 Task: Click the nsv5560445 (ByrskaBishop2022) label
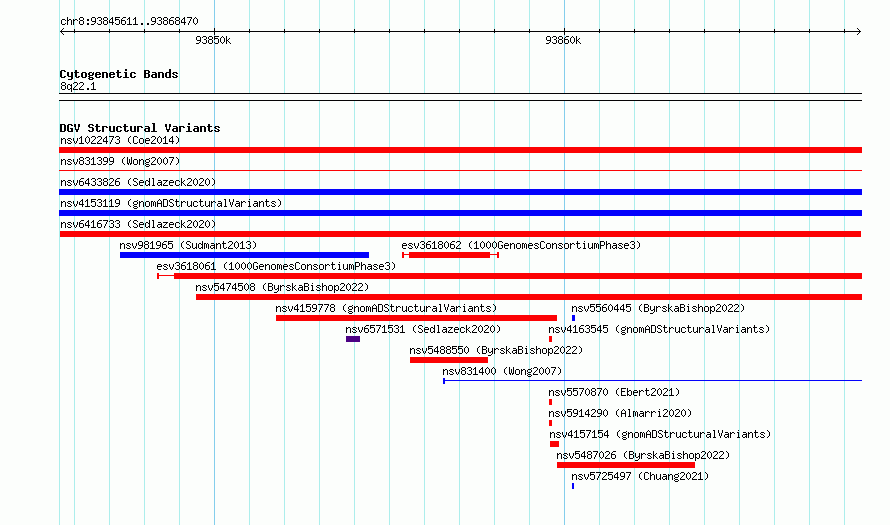coord(658,308)
